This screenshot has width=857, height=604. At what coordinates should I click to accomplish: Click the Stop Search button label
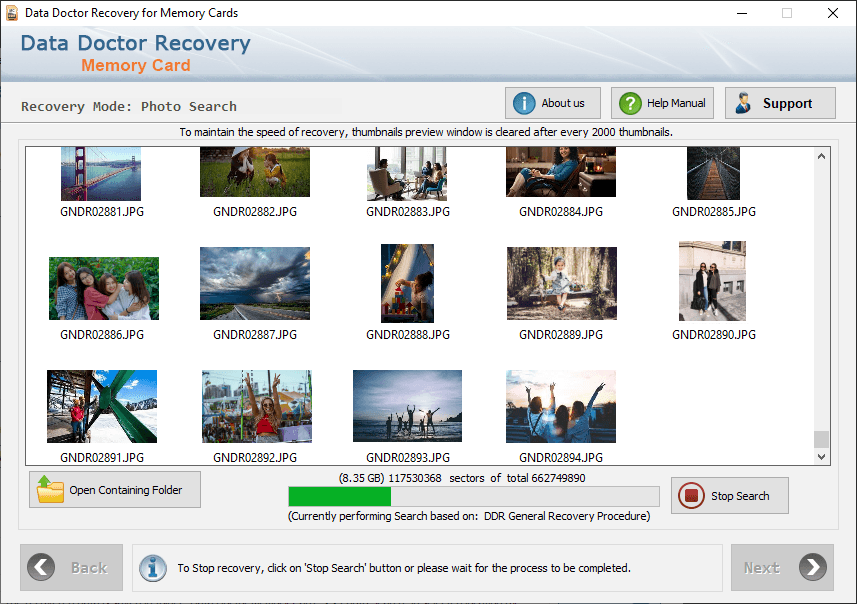(x=740, y=496)
